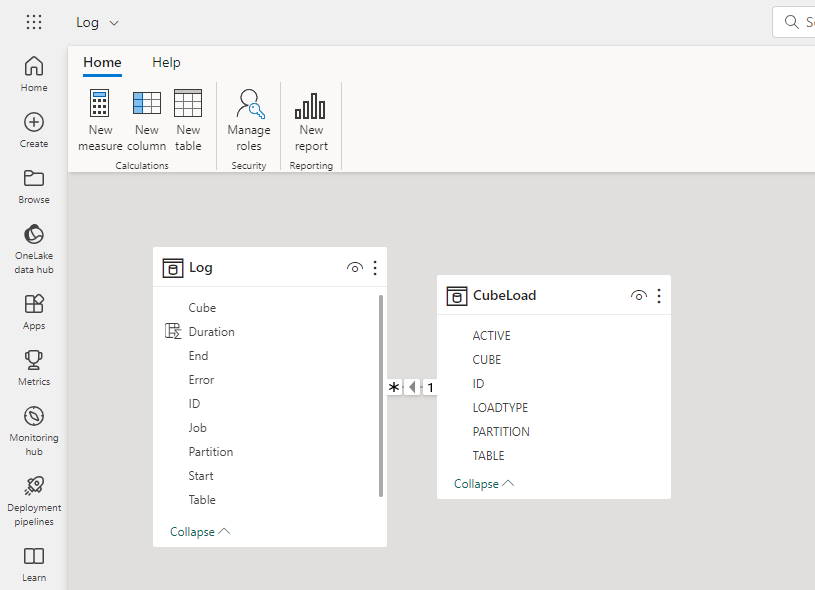Select the Partition field in Log
This screenshot has height=590, width=815.
coord(211,452)
